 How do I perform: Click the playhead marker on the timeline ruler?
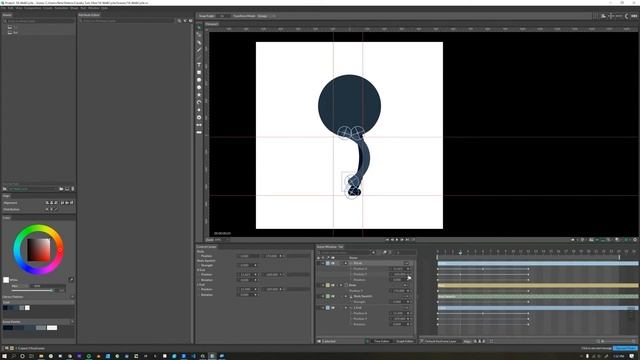(460, 252)
